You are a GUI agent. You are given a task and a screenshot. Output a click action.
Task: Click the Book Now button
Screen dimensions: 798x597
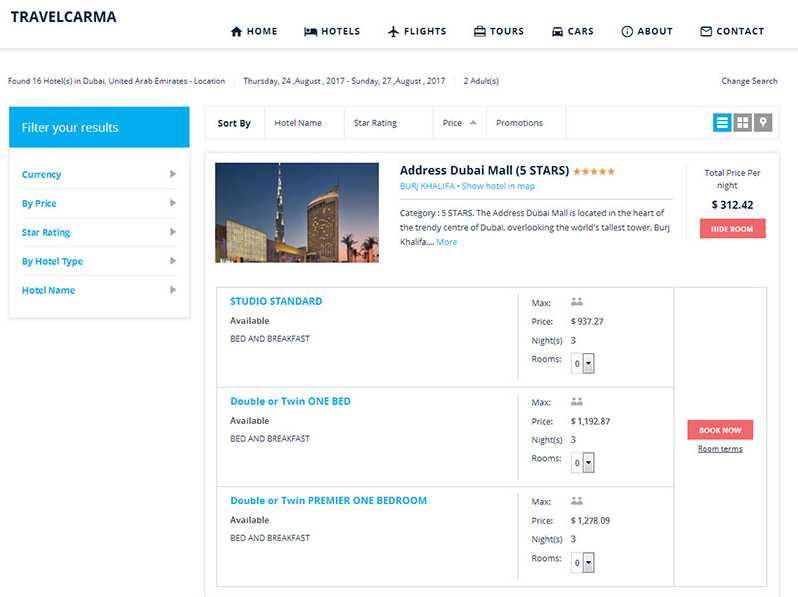point(720,430)
